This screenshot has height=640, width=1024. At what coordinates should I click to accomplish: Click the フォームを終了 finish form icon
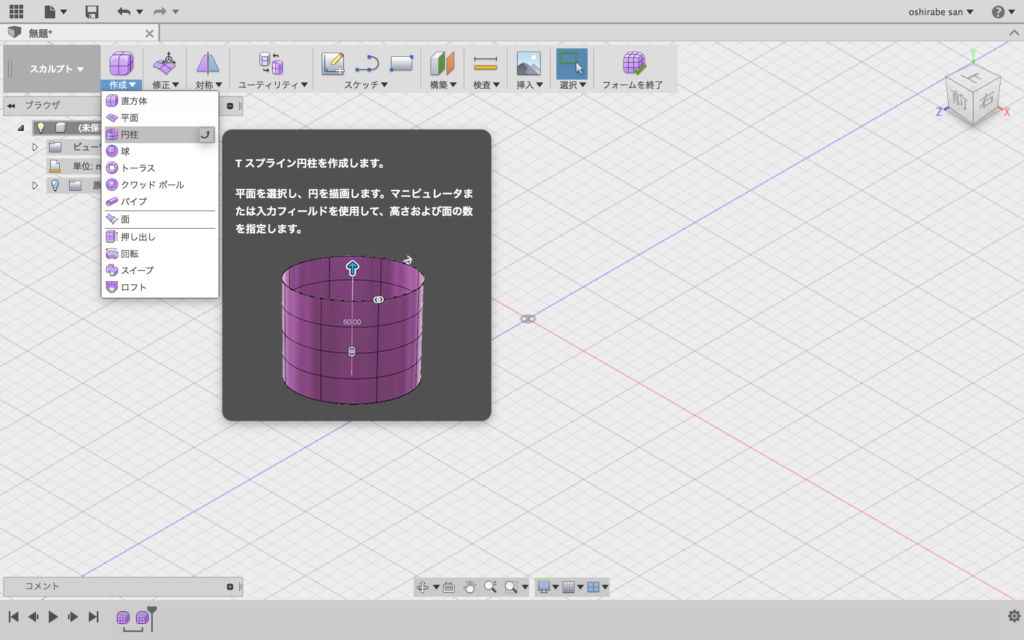pyautogui.click(x=633, y=63)
